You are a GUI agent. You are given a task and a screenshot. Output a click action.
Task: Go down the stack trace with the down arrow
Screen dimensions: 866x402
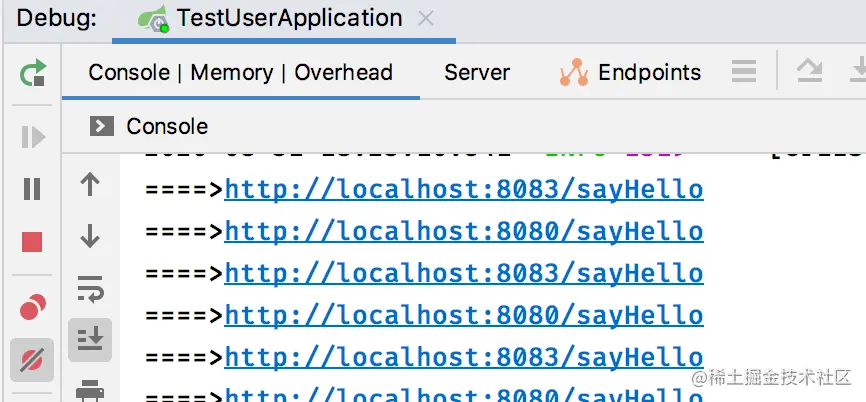tap(90, 235)
